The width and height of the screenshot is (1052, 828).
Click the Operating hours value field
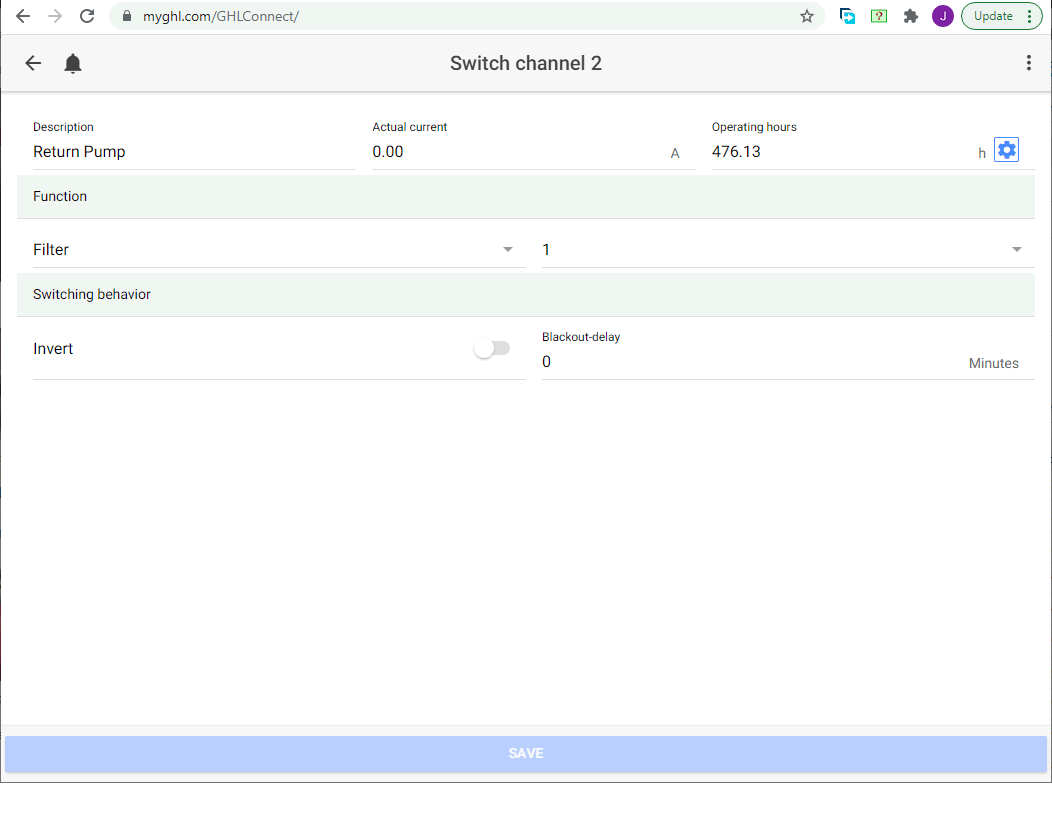(x=840, y=152)
